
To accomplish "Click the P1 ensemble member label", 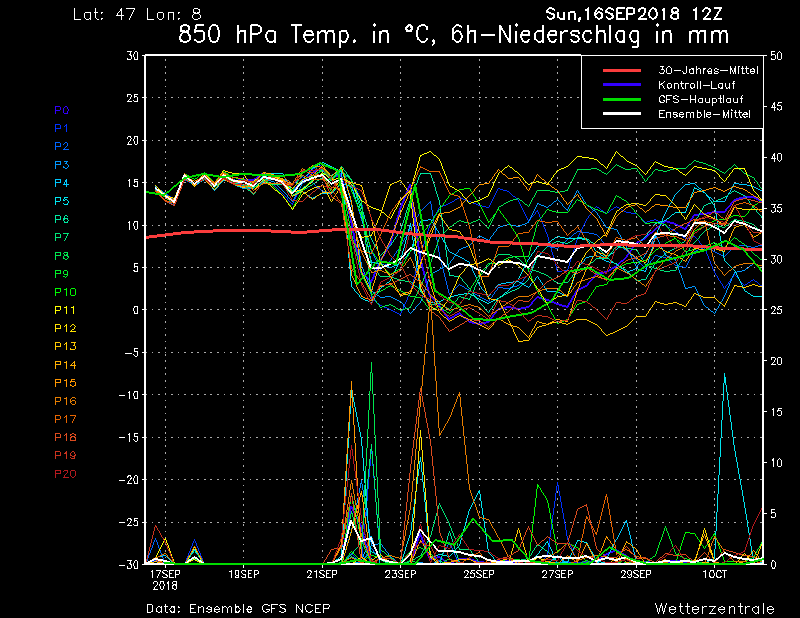I will (62, 128).
